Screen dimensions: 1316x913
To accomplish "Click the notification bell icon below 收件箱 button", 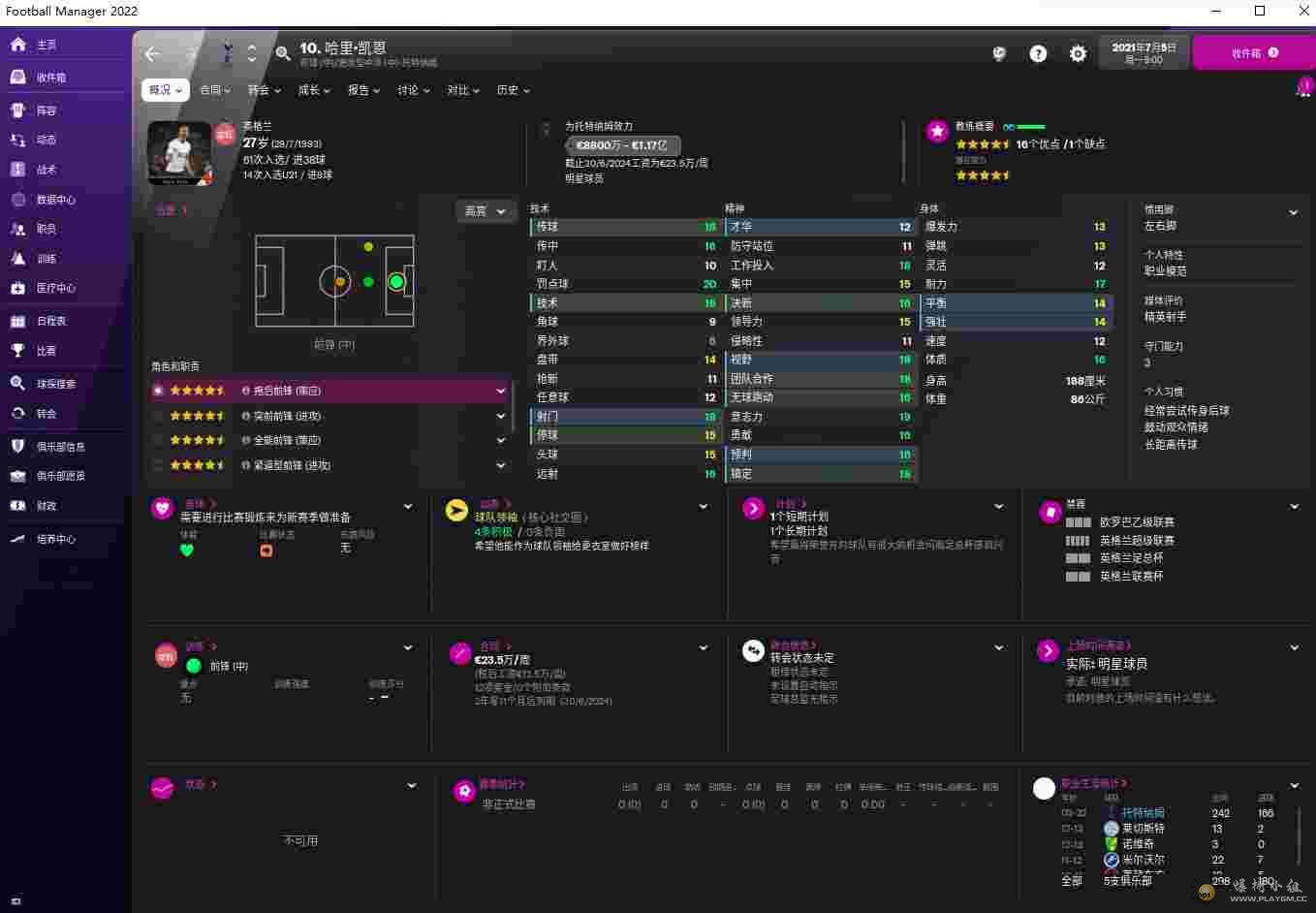I will click(1303, 89).
